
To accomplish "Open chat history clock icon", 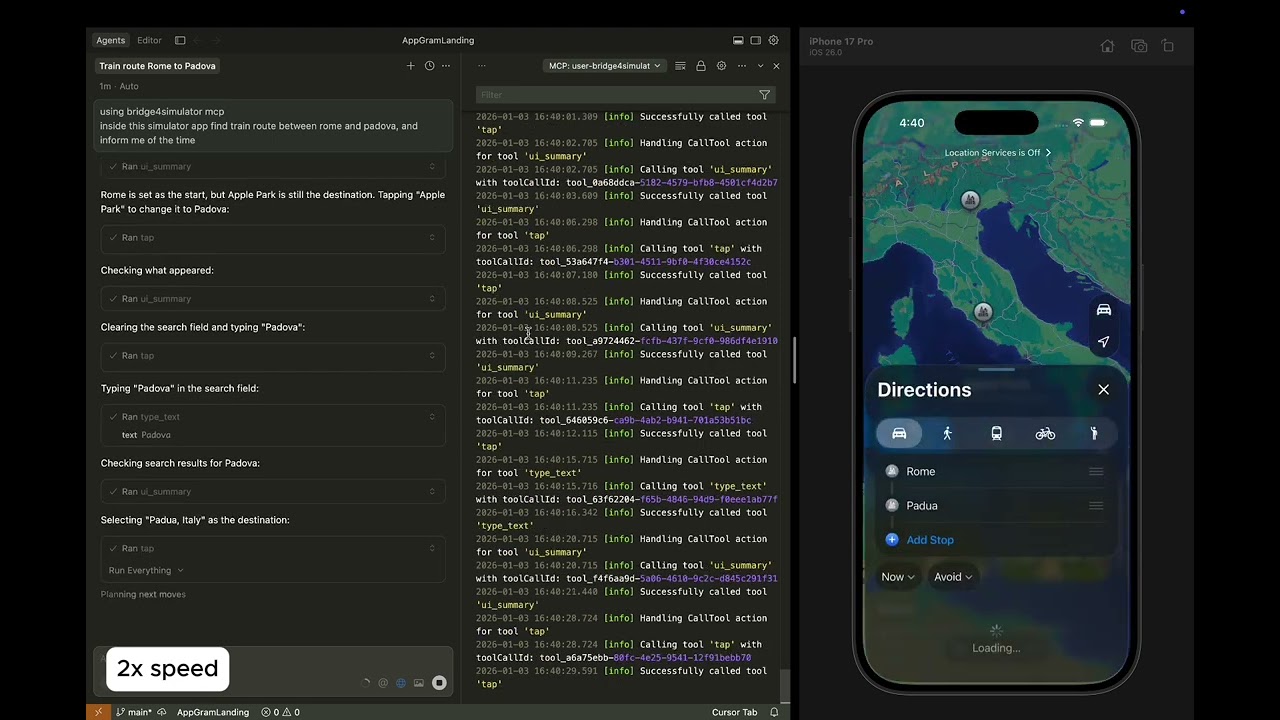I will point(429,66).
